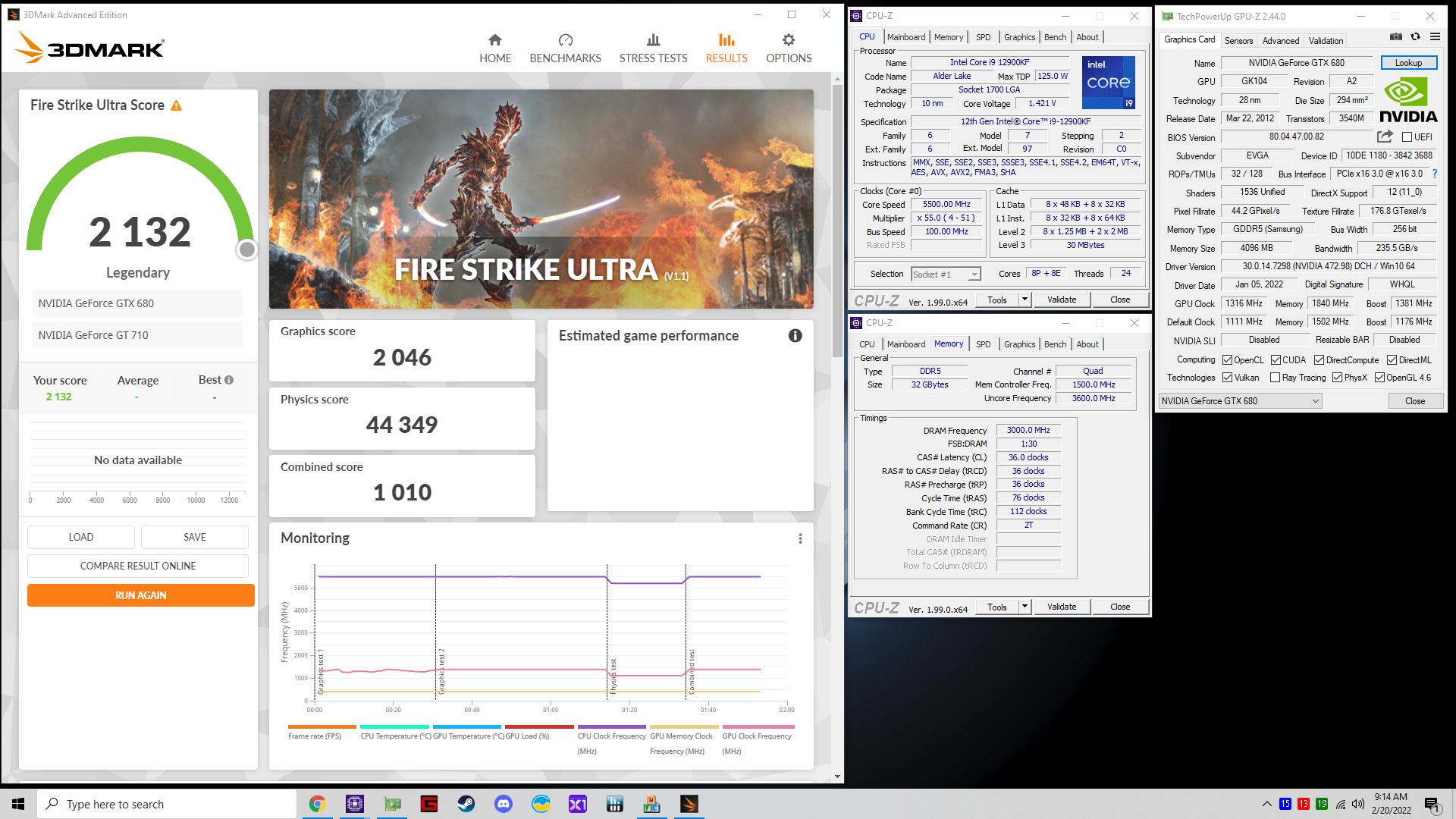Screen dimensions: 1456x819
Task: Click the 3DMark scrollbar down arrow
Action: (x=837, y=777)
